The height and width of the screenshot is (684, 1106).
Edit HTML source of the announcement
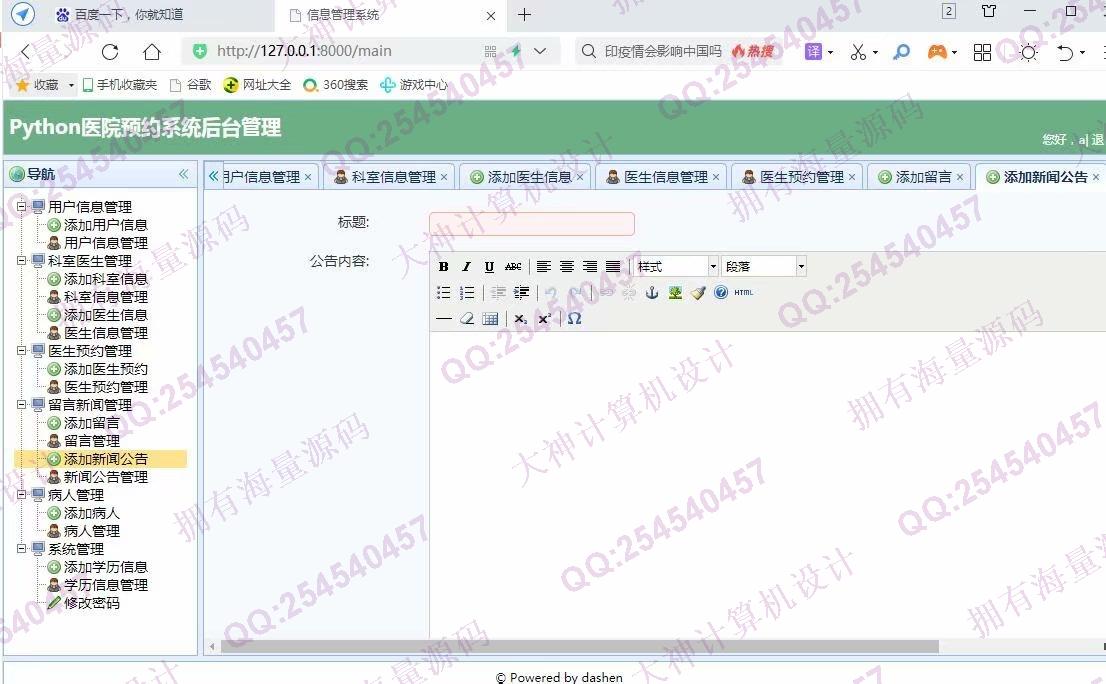coord(743,293)
